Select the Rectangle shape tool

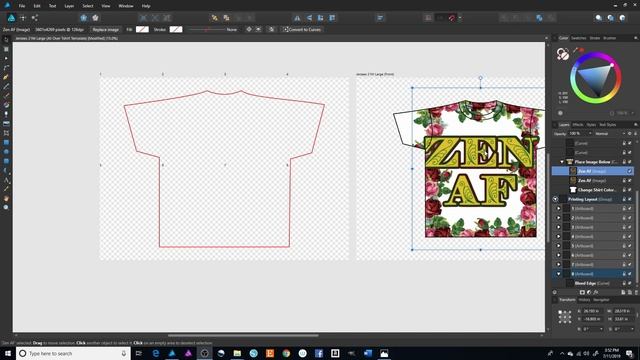point(6,142)
